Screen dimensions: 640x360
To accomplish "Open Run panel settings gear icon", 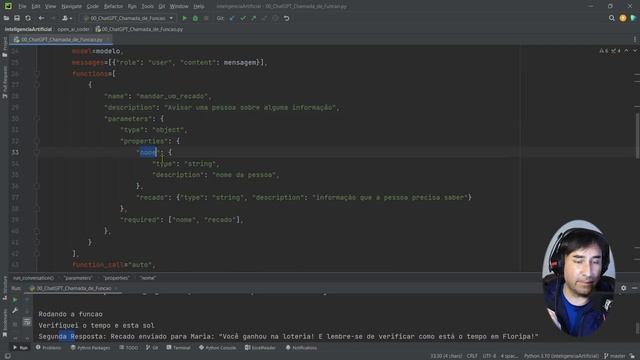I will pos(623,288).
